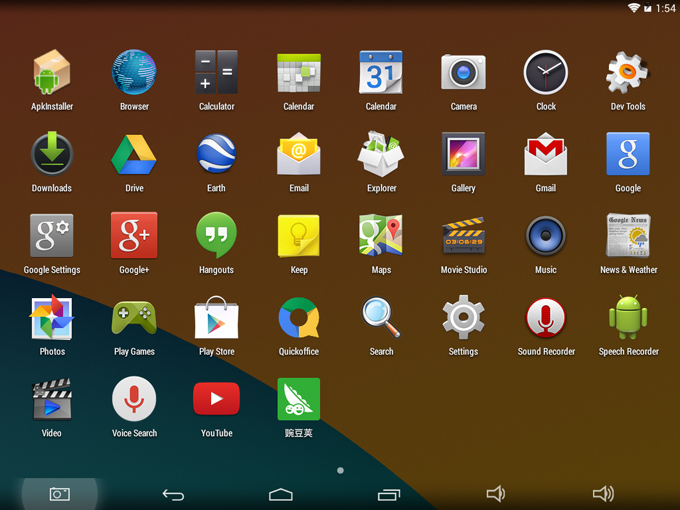Screen dimensions: 680x510
Task: Open News & Weather
Action: pos(628,235)
